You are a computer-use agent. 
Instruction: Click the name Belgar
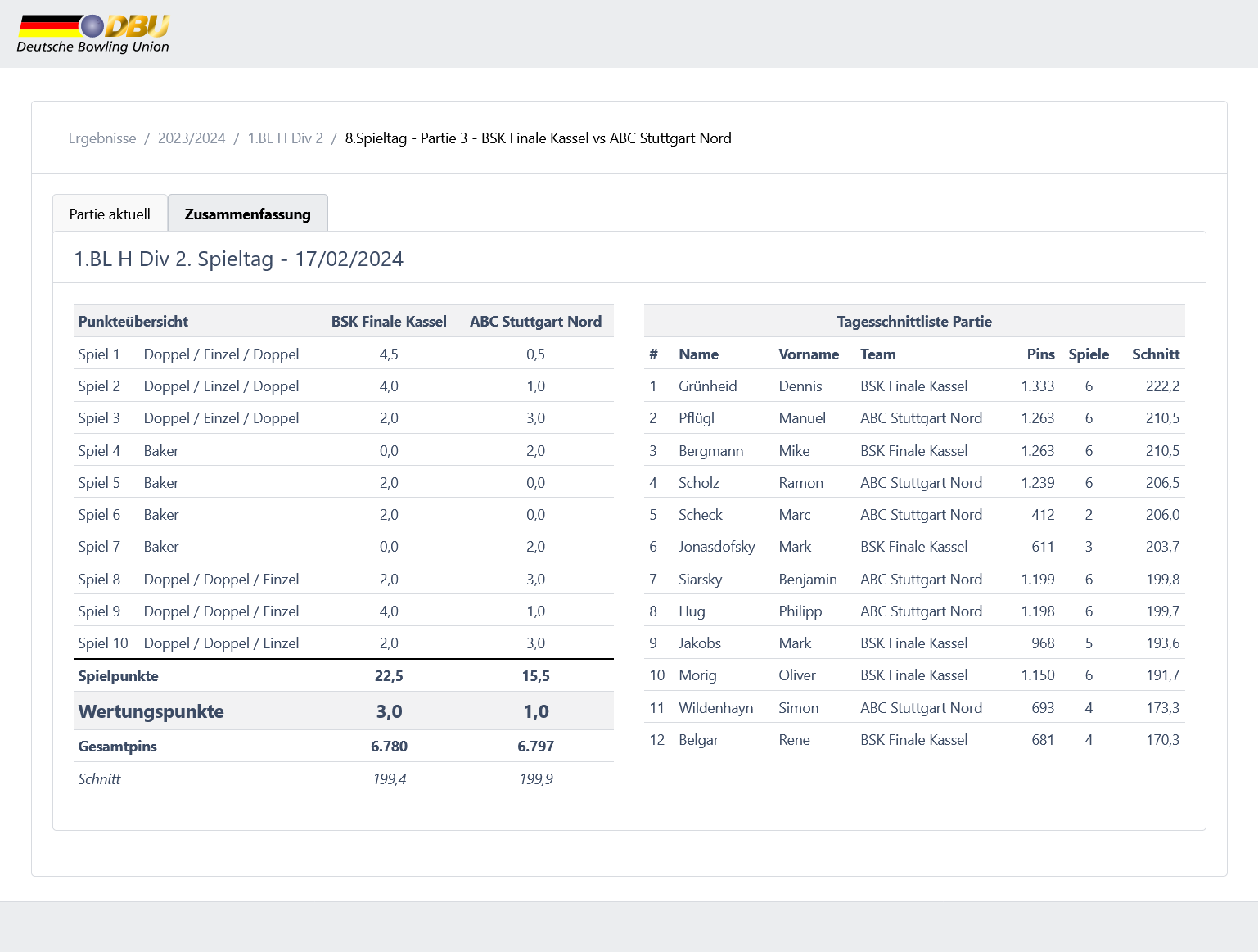698,740
